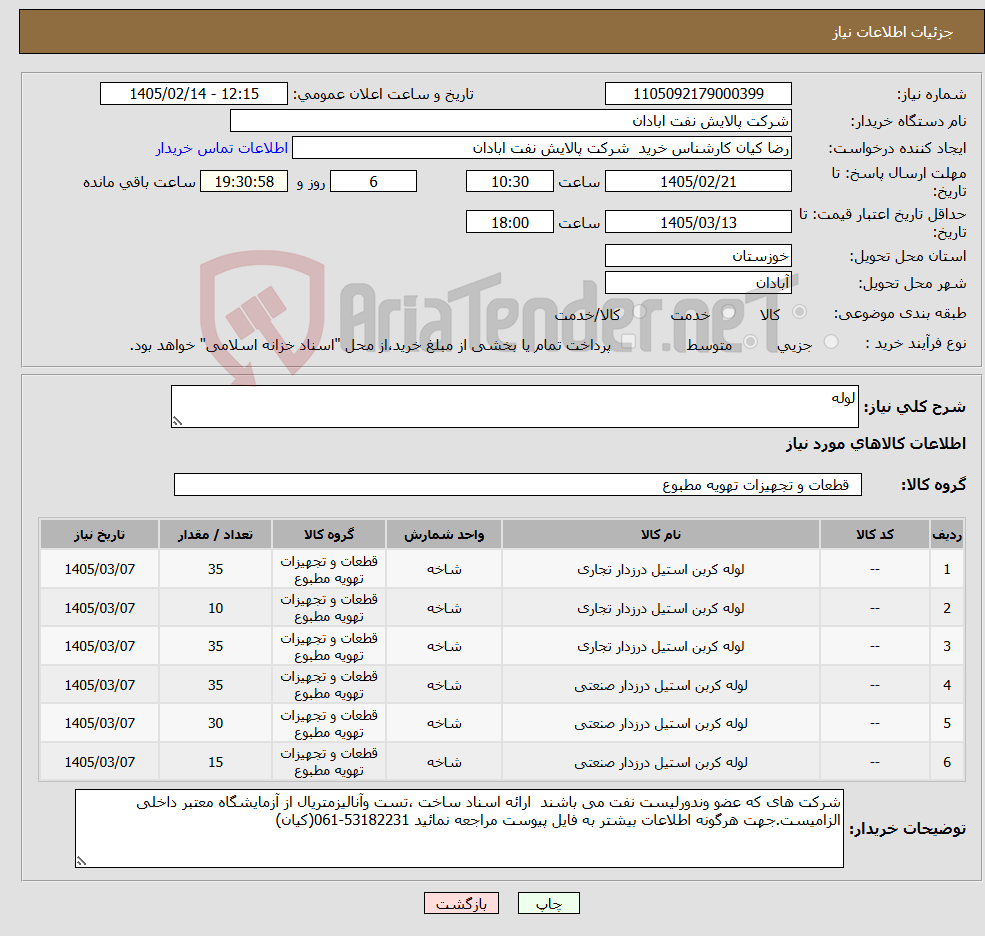Click quantity 10 in row 2
Viewport: 985px width, 936px height.
pos(215,608)
